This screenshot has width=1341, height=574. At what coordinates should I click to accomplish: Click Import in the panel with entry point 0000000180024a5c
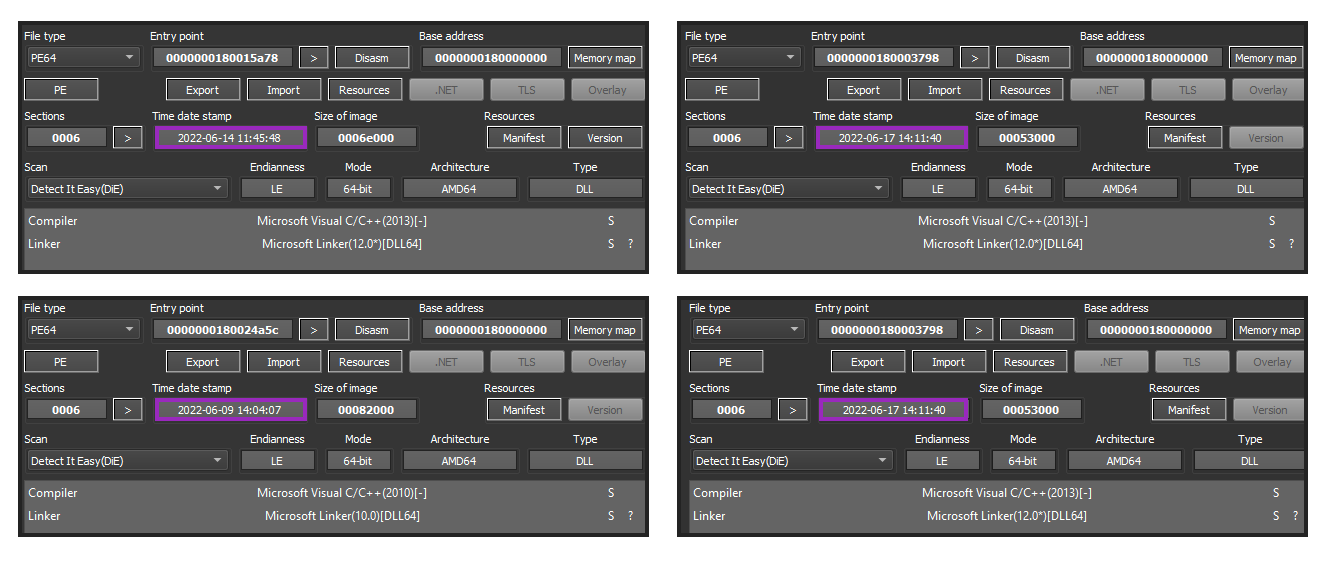(283, 362)
